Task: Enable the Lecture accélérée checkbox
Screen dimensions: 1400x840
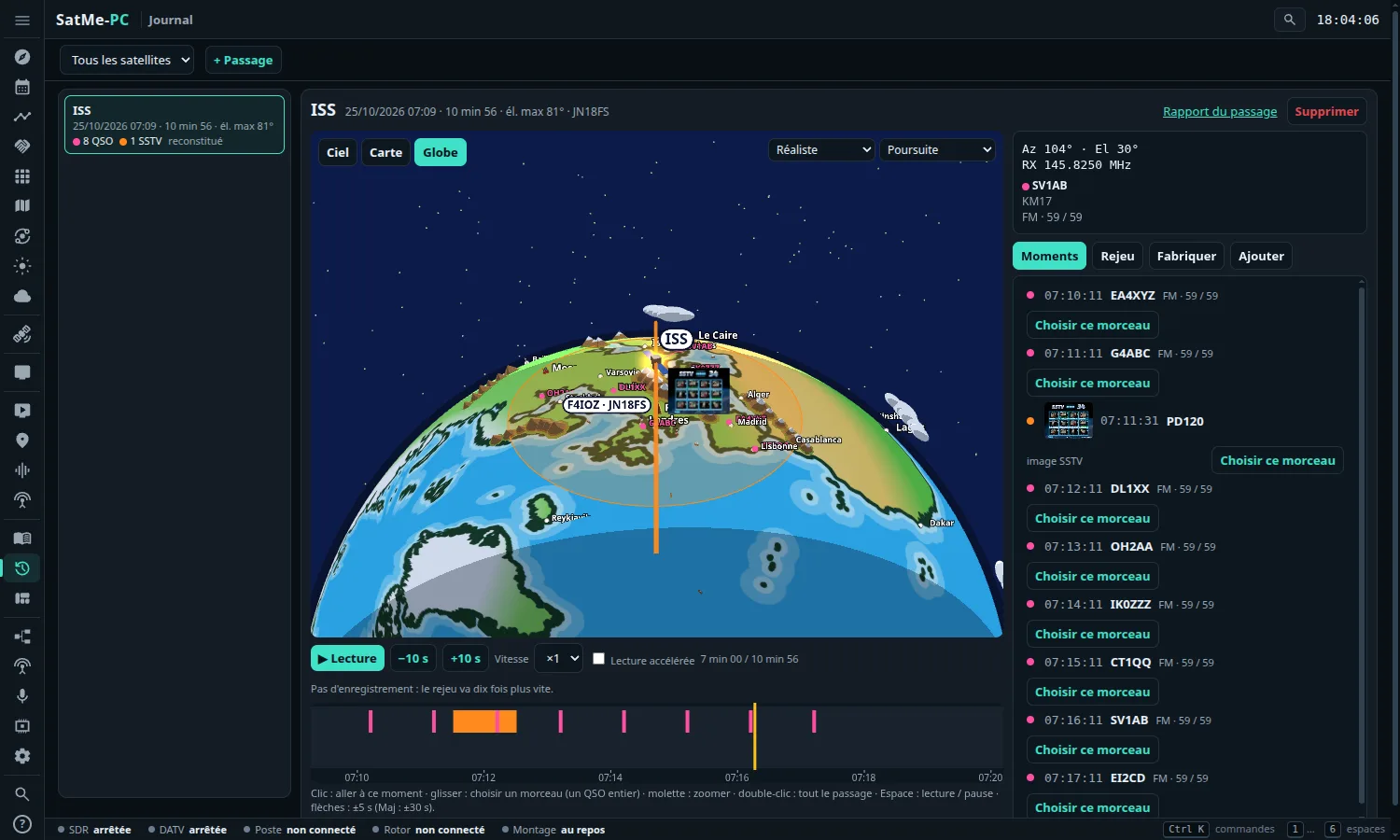Action: tap(599, 659)
